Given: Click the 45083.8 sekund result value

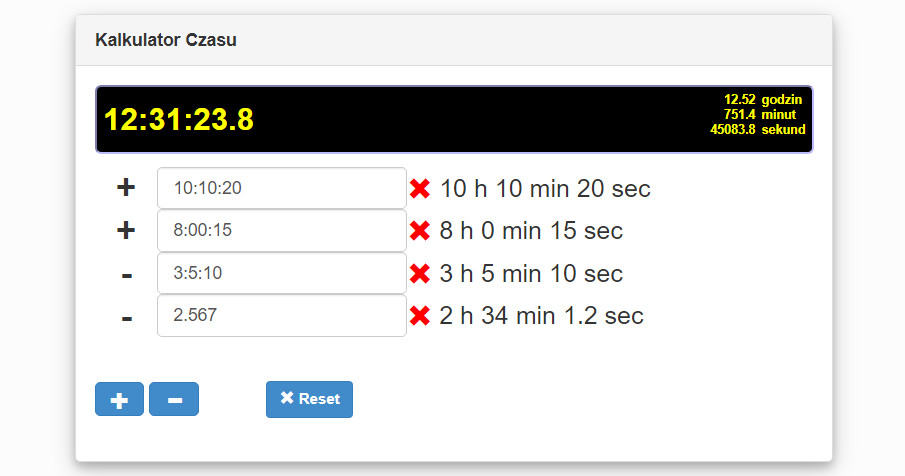Looking at the screenshot, I should (x=758, y=129).
